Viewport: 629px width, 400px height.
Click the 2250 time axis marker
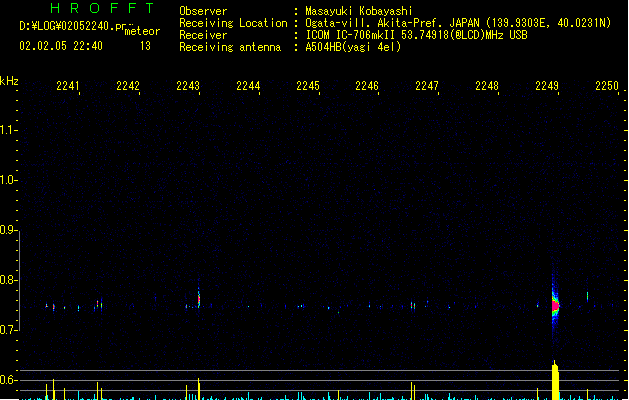pyautogui.click(x=607, y=85)
